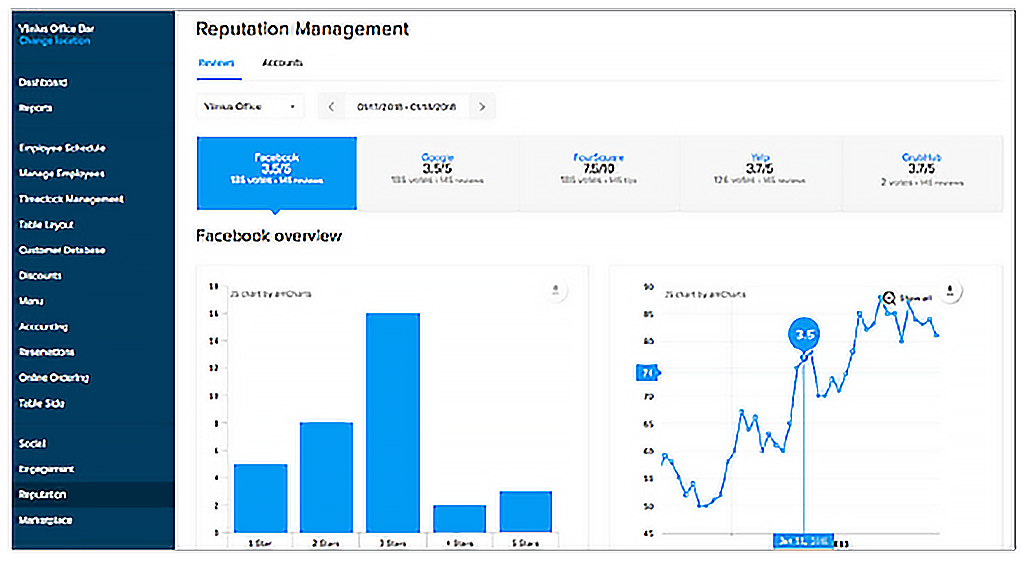This screenshot has width=1024, height=561.
Task: Select the Yelp rating card
Action: [x=760, y=173]
